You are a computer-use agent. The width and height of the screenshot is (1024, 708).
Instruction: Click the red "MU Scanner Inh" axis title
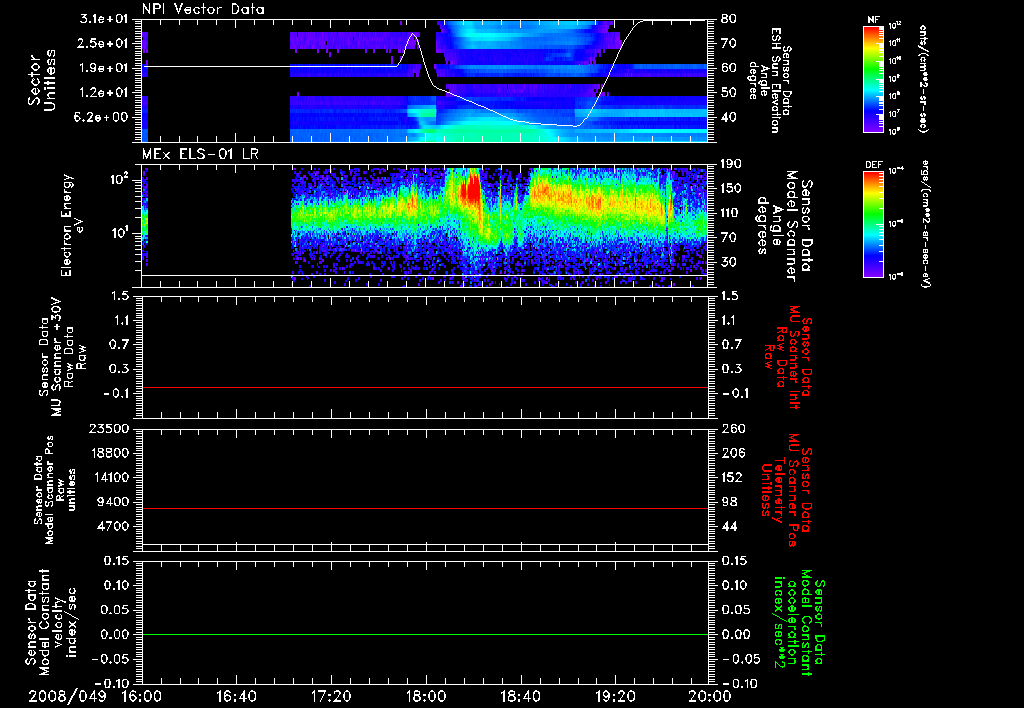click(790, 357)
